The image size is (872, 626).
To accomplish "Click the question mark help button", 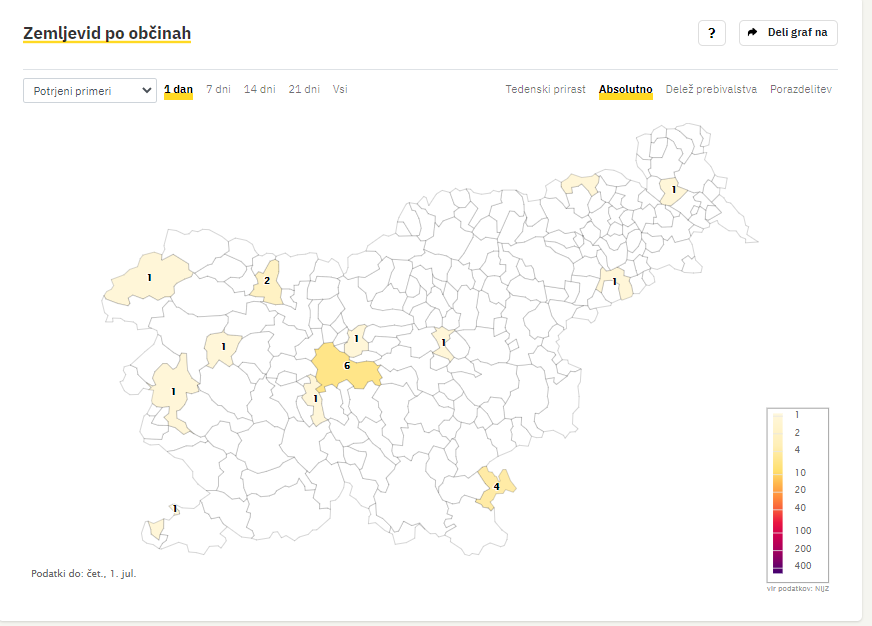I will coord(711,33).
